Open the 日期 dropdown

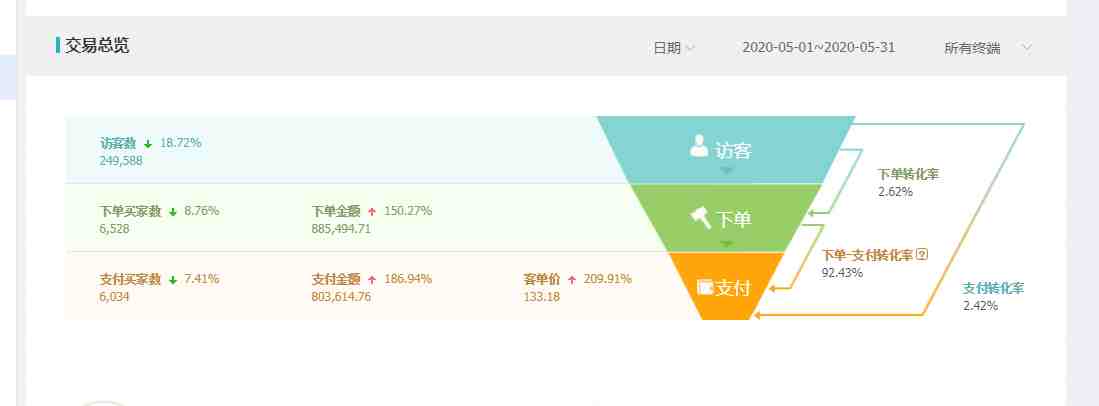pyautogui.click(x=674, y=47)
